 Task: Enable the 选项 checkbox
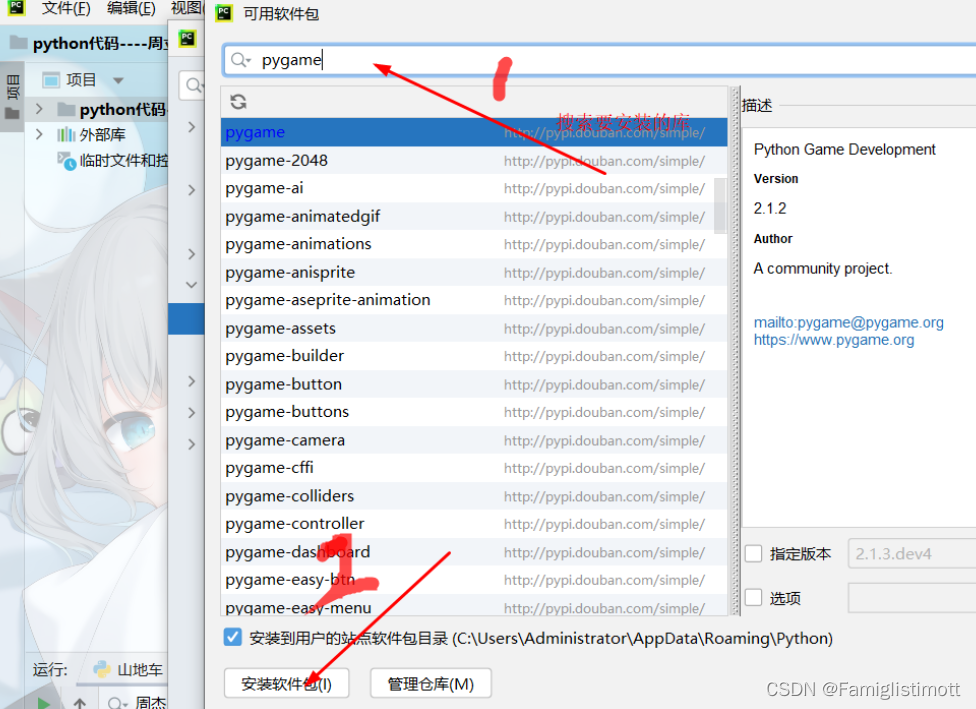[752, 597]
